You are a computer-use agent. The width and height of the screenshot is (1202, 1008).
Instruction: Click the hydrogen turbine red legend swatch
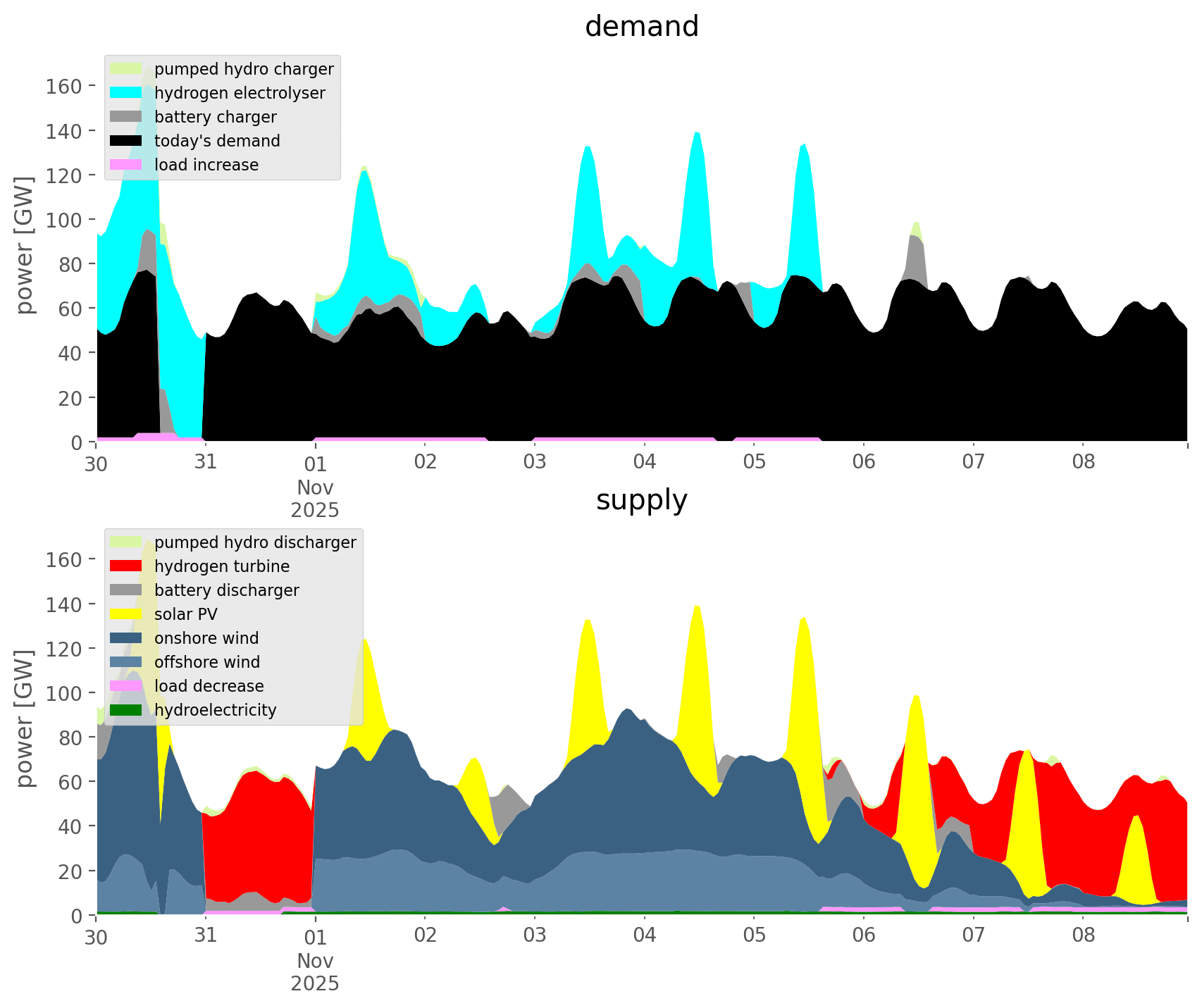click(126, 566)
